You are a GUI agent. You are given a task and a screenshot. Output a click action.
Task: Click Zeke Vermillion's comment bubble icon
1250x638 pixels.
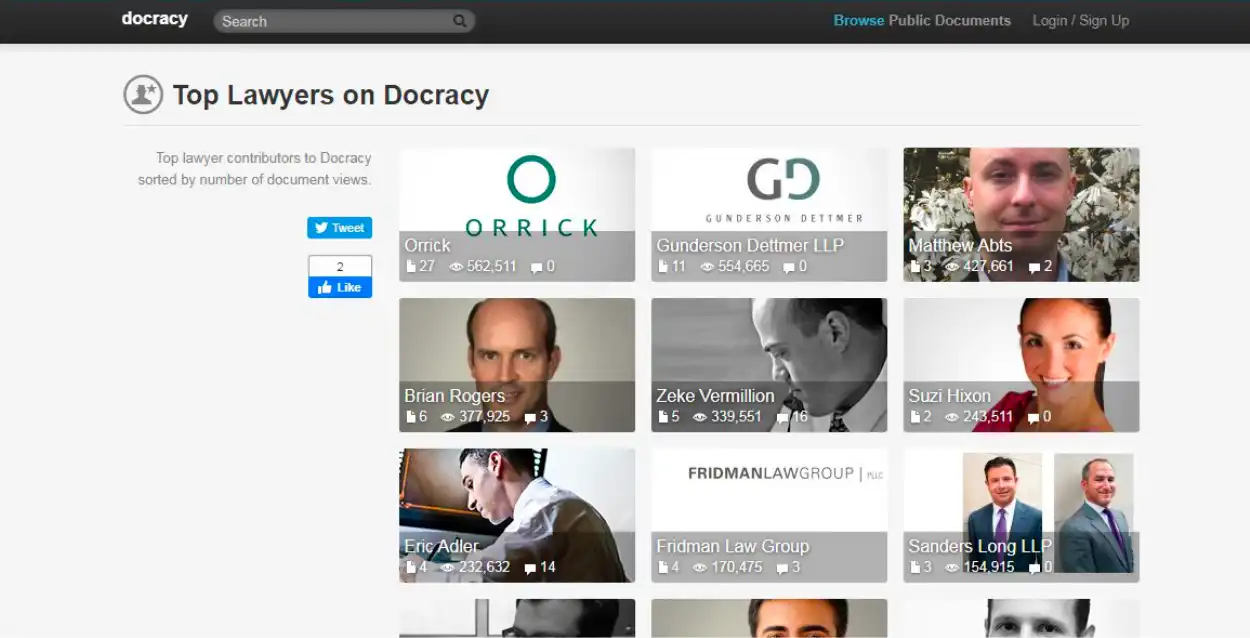click(781, 418)
